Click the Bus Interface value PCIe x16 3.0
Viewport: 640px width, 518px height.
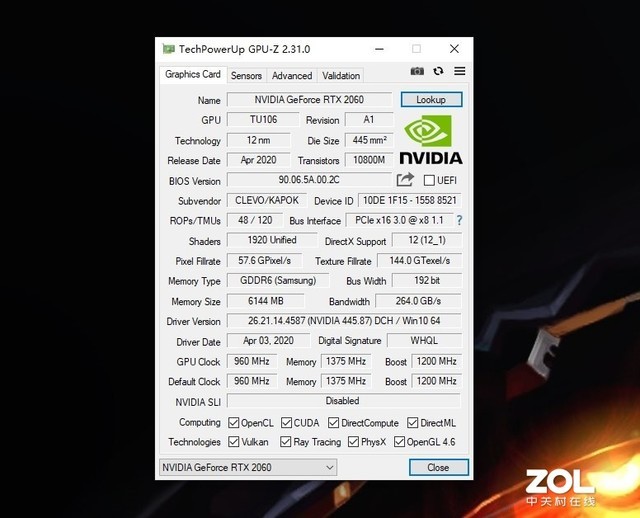coord(399,220)
